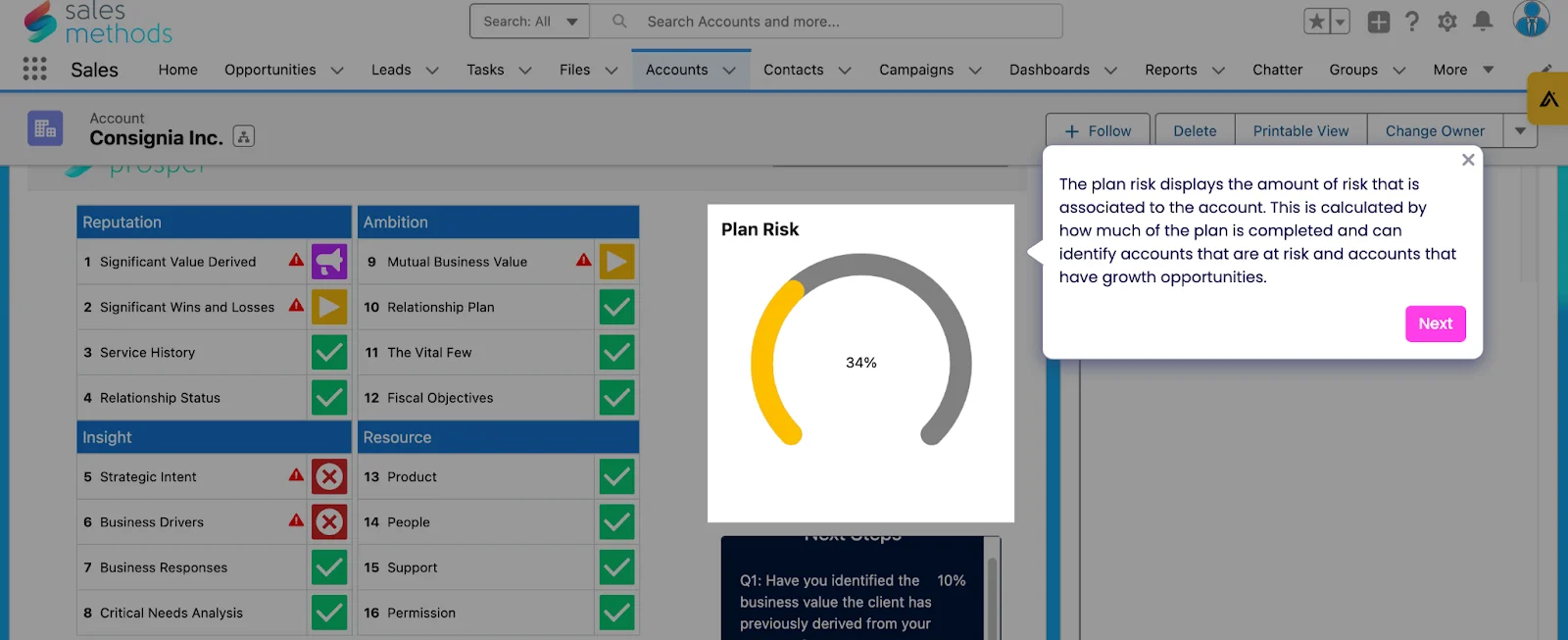Toggle green checkmark for Fiscal Objectives
Viewport: 1568px width, 640px height.
(617, 397)
